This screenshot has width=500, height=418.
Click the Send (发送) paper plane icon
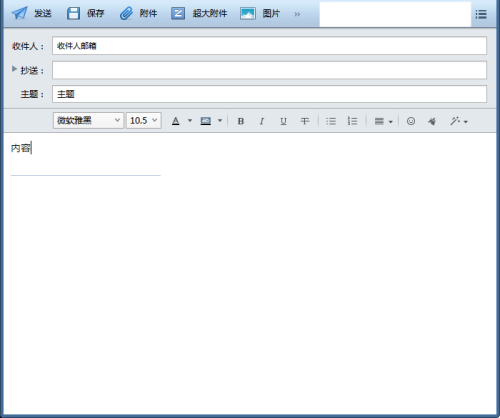coord(20,13)
